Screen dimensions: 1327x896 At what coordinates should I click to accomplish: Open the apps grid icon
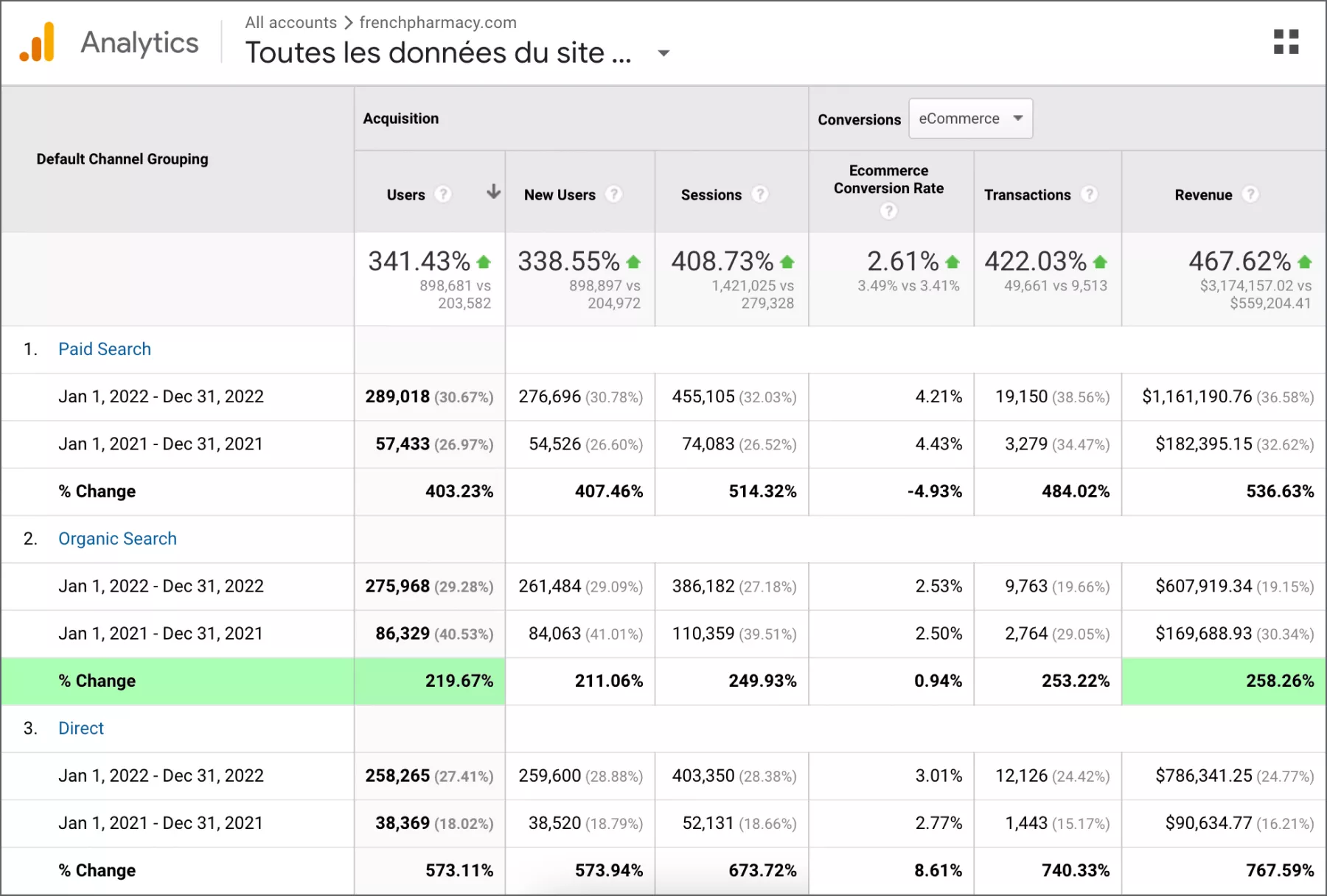click(x=1286, y=42)
